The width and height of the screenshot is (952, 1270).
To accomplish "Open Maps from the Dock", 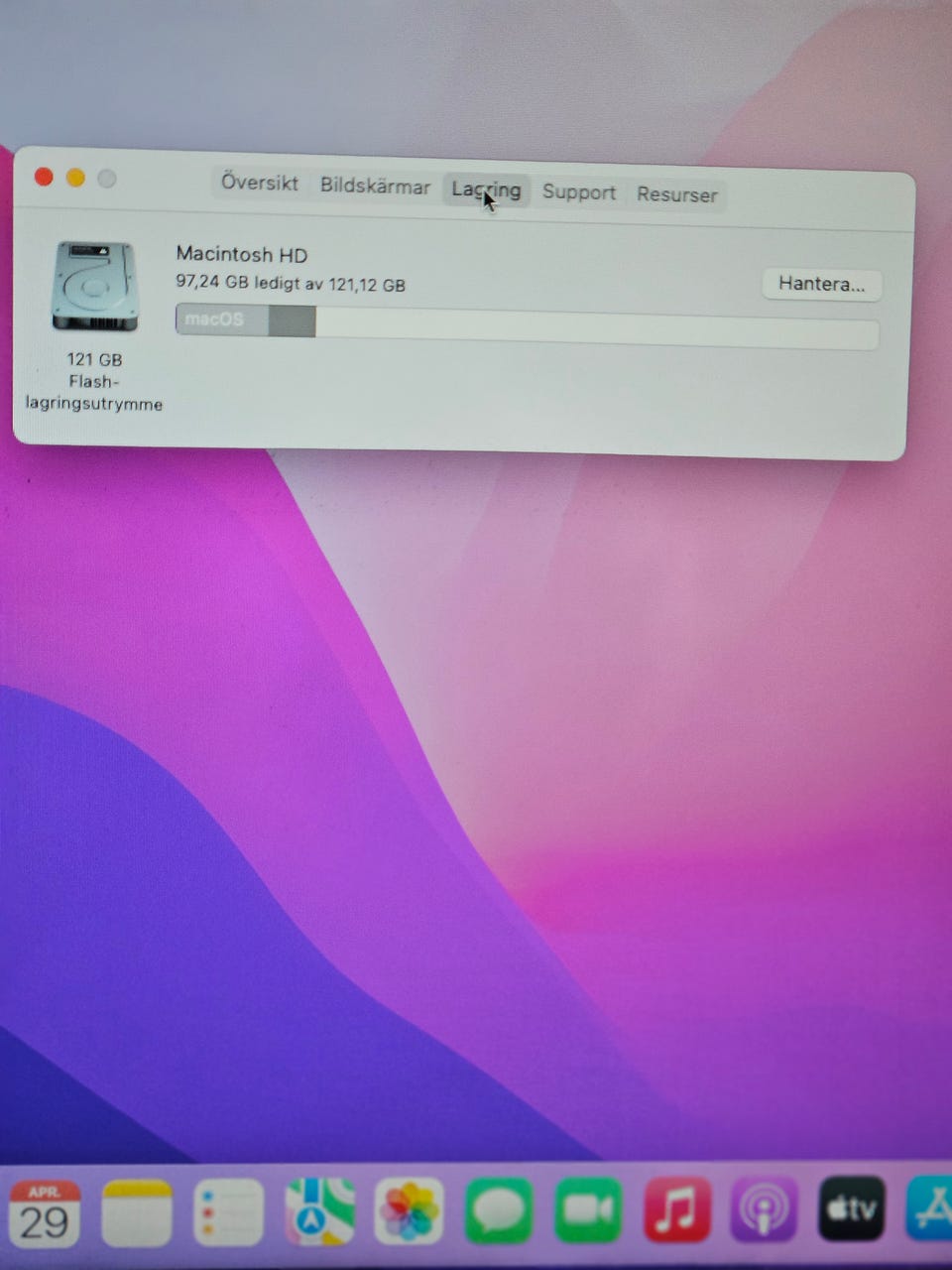I will tap(320, 1211).
